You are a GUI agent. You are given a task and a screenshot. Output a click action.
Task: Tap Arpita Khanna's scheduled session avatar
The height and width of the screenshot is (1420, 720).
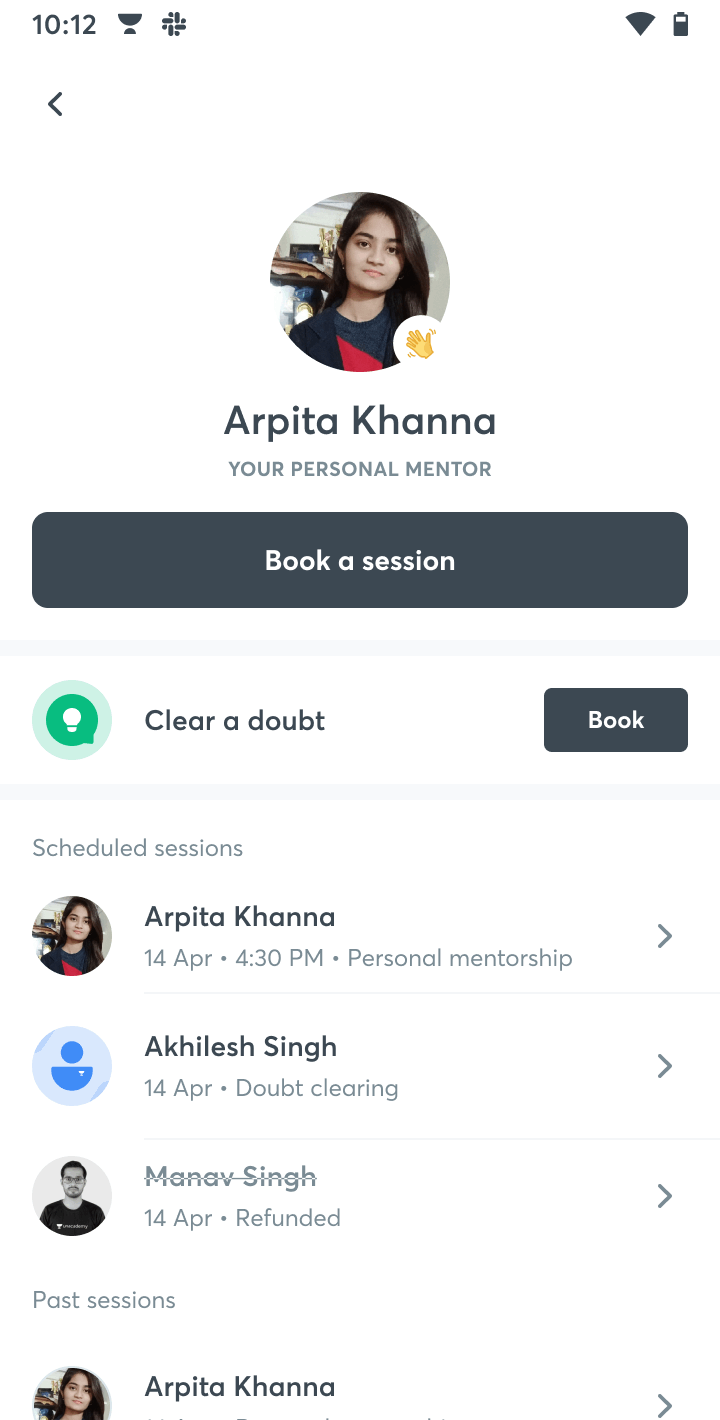click(72, 936)
